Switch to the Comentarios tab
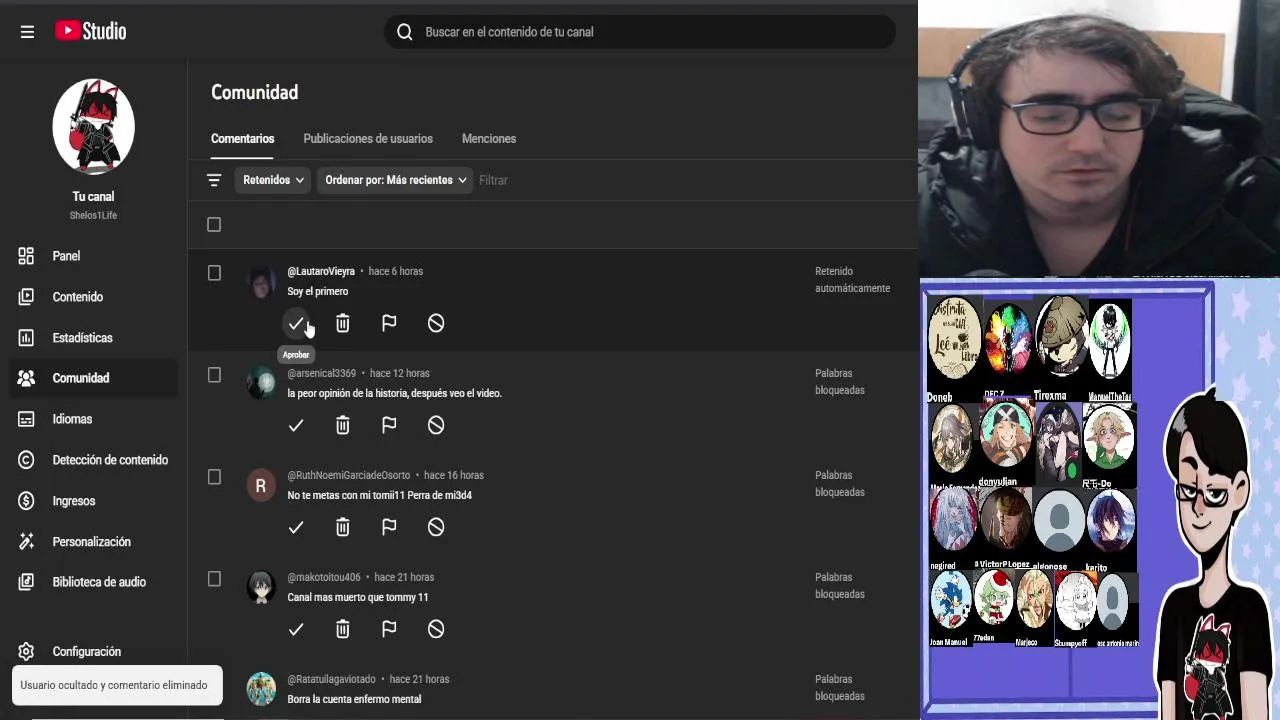The width and height of the screenshot is (1280, 720). (242, 139)
